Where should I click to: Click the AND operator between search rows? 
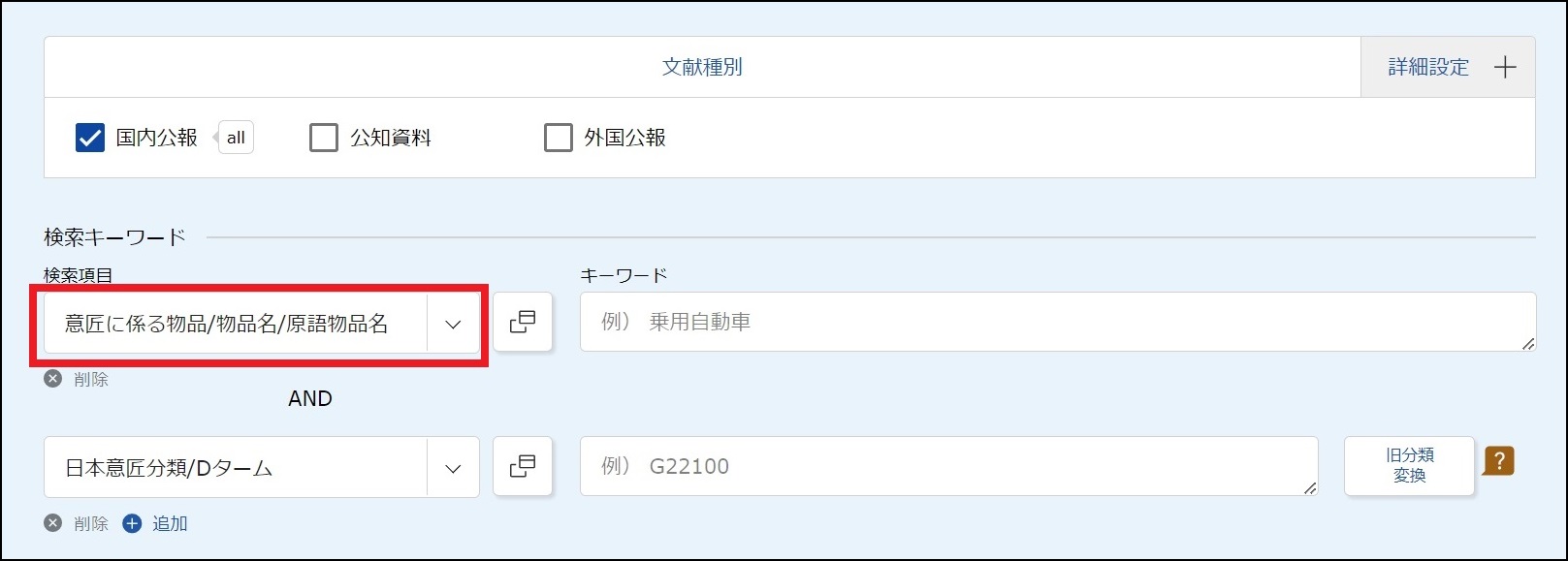pyautogui.click(x=310, y=398)
